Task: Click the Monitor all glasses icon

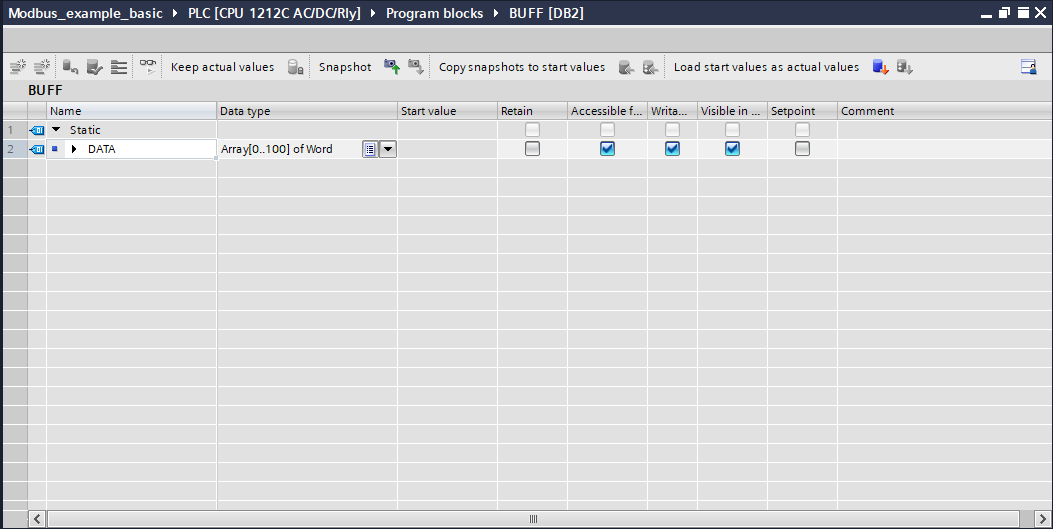Action: point(148,67)
